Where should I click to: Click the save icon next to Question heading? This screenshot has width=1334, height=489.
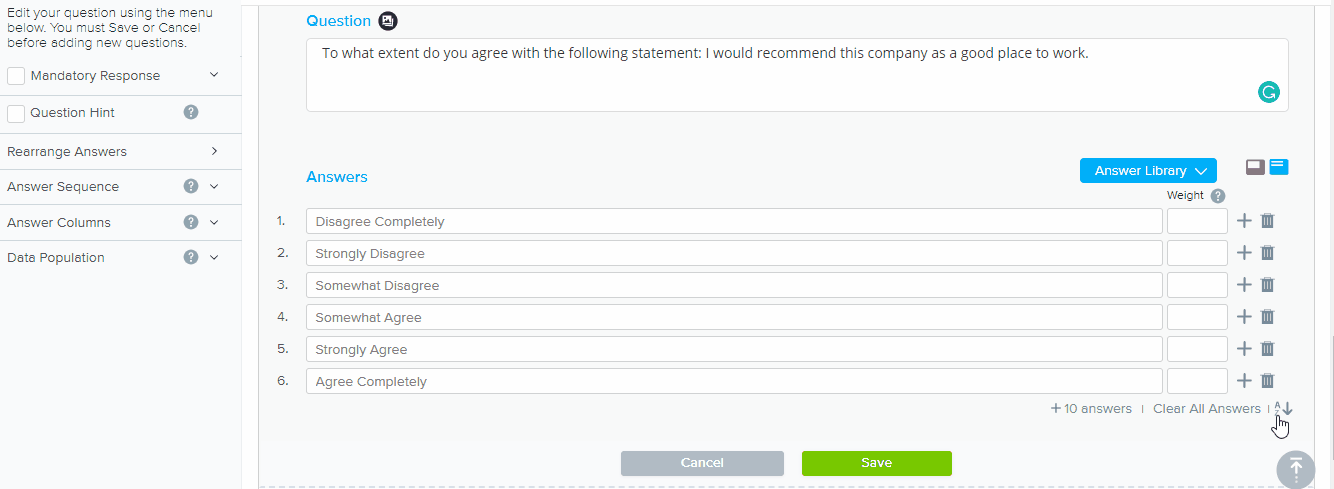point(388,21)
